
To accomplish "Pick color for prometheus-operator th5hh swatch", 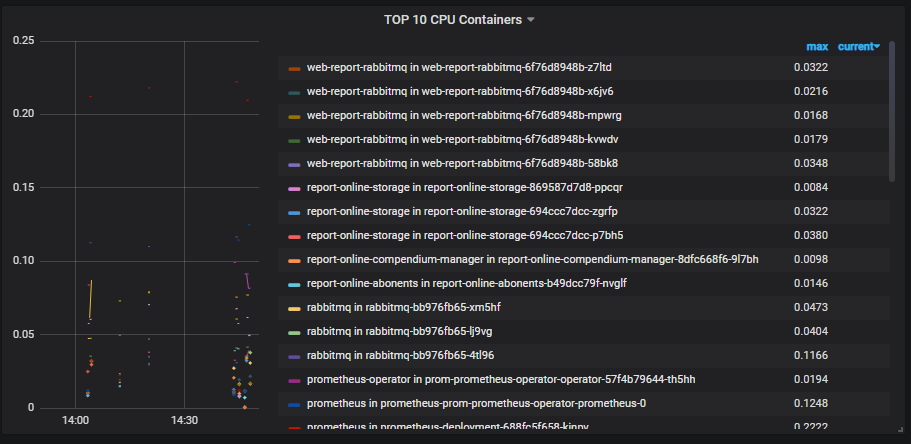I will (294, 381).
